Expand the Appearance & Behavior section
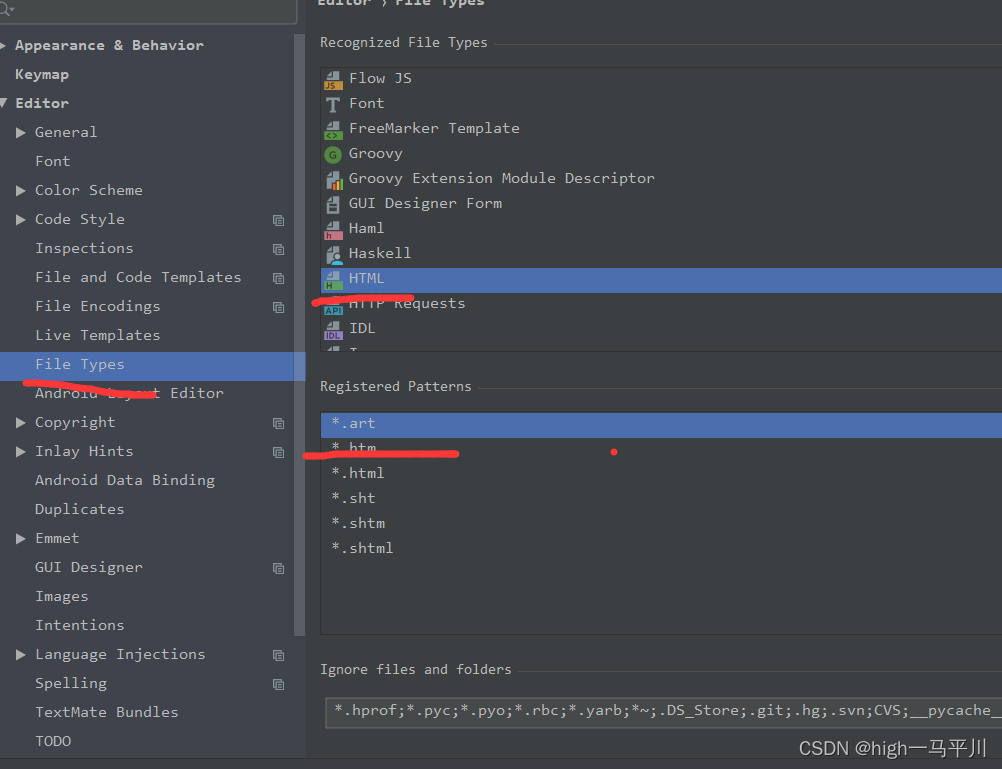Viewport: 1002px width, 769px height. pos(3,45)
